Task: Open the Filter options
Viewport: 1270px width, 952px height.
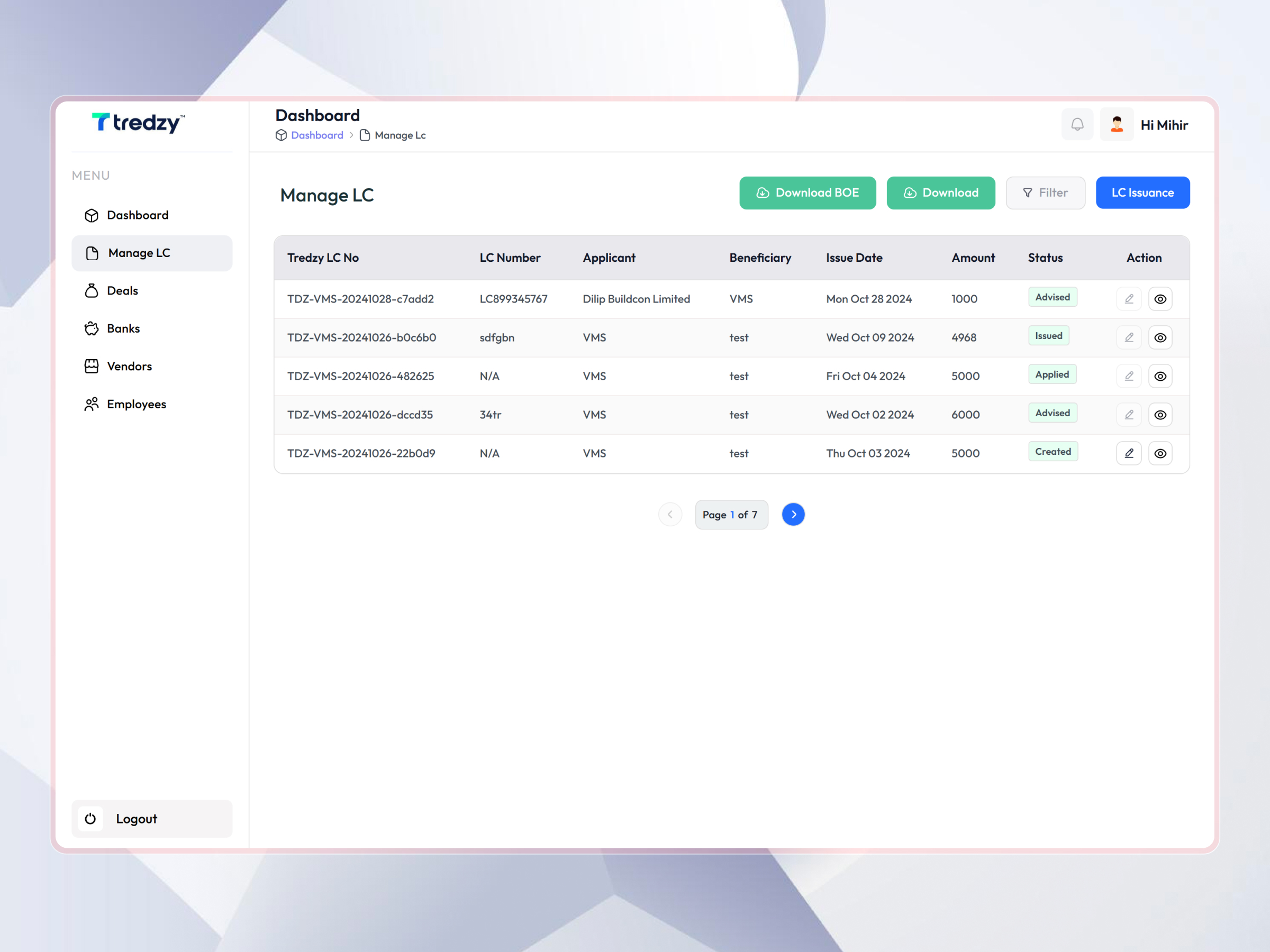Action: (1046, 192)
